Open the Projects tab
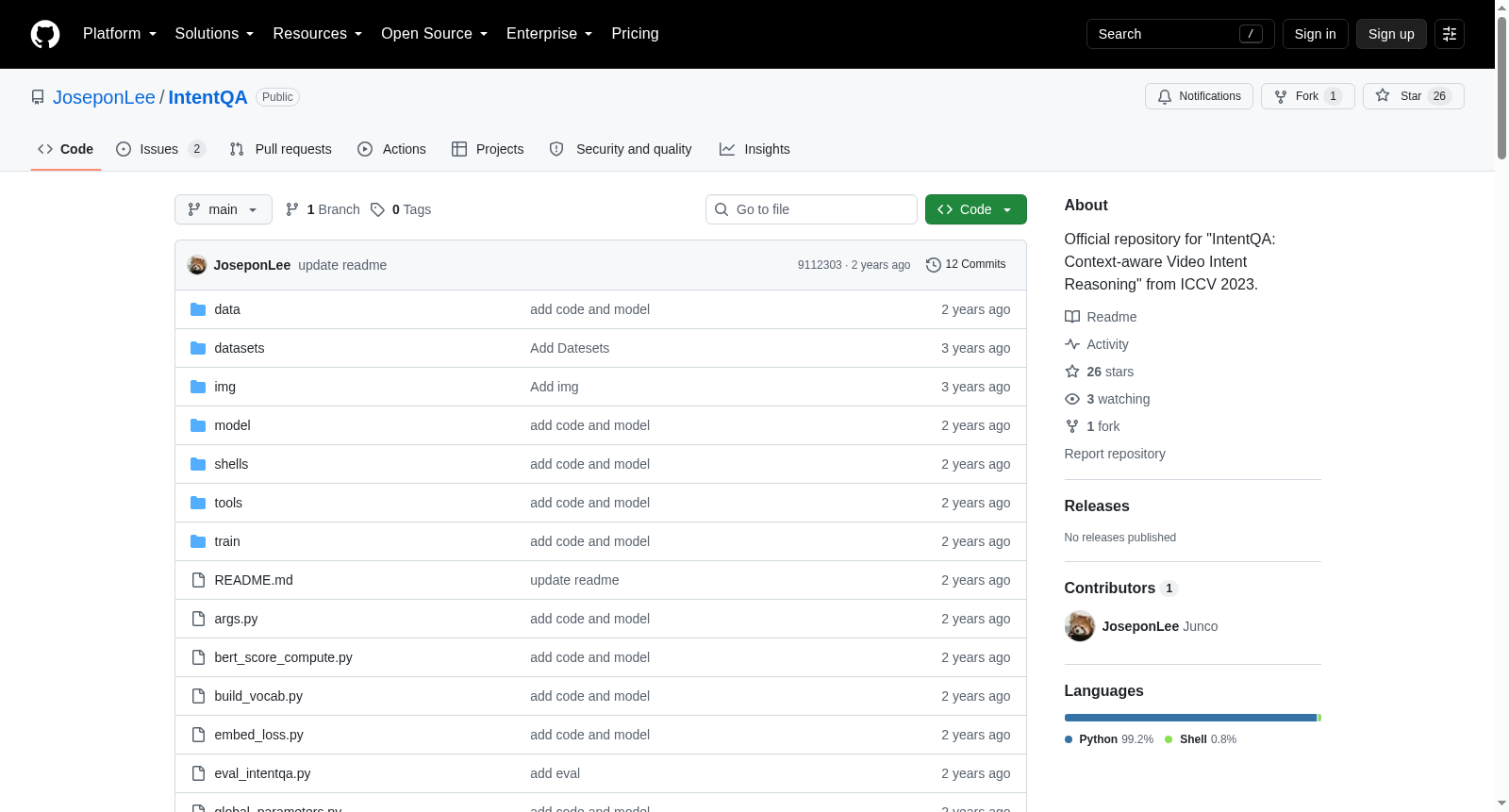The image size is (1509, 812). pyautogui.click(x=488, y=149)
